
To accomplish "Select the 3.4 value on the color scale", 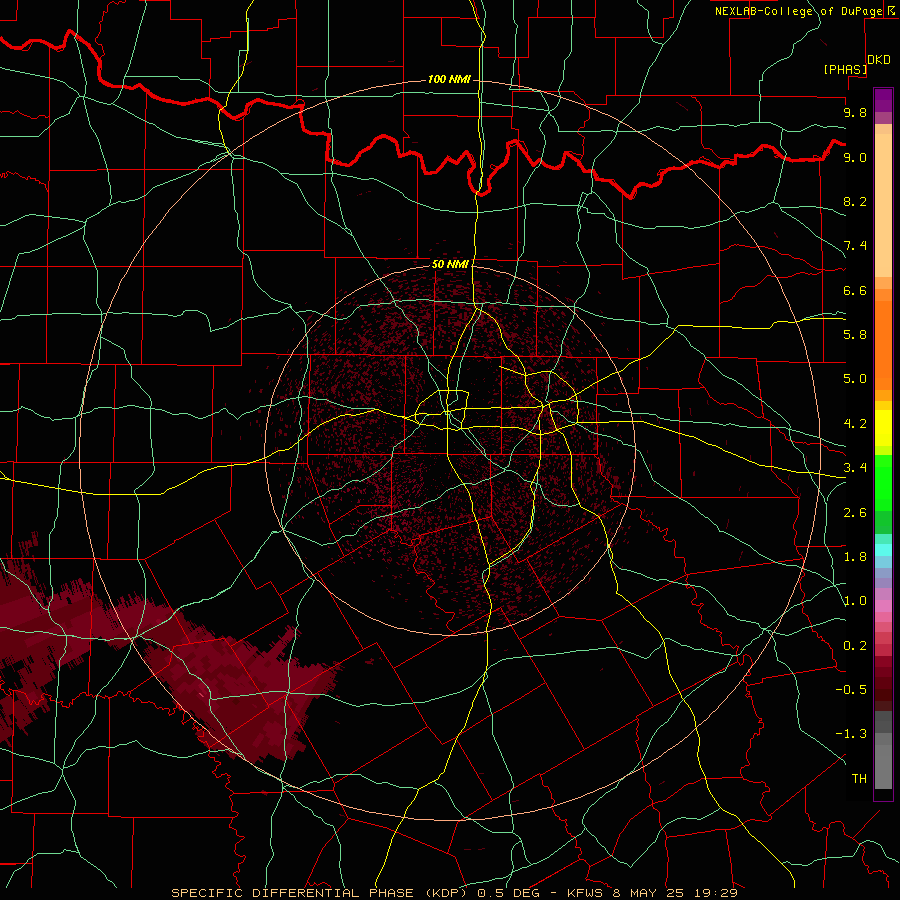I will [855, 468].
